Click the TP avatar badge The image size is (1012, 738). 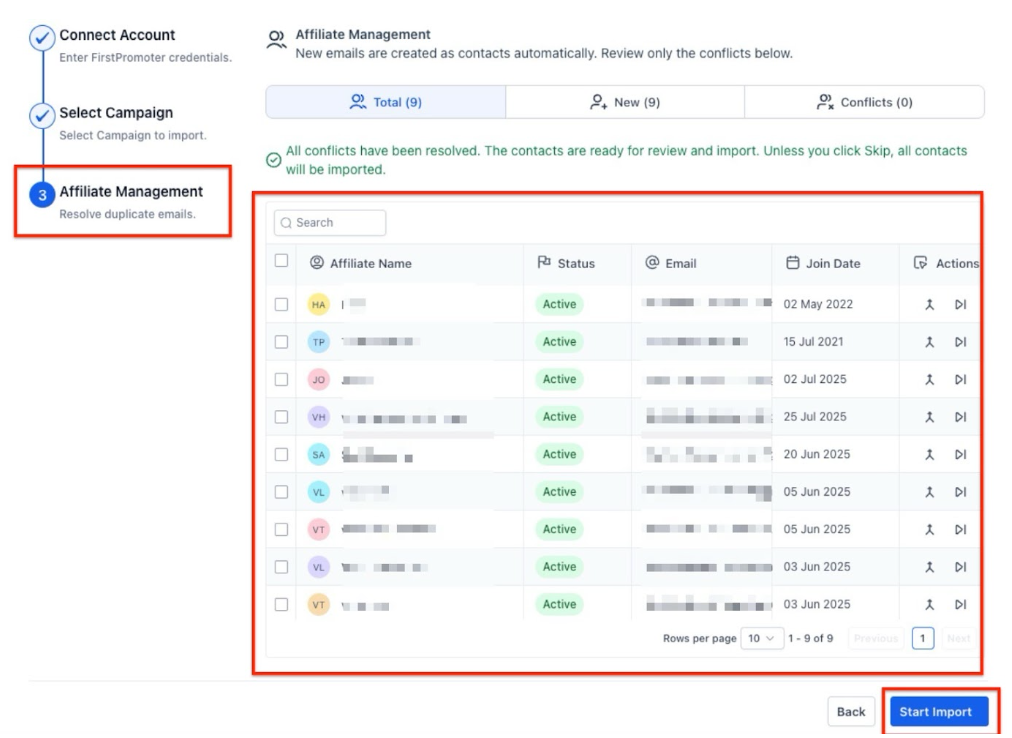[318, 342]
